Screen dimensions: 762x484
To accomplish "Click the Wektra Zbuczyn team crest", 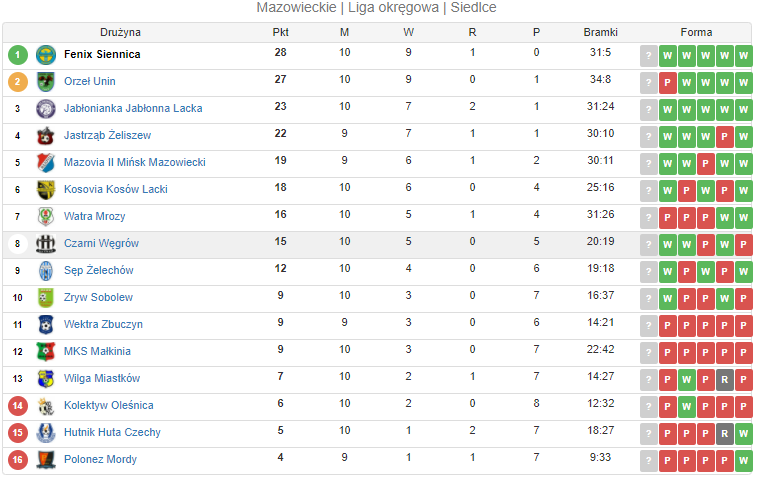I will 46,325.
